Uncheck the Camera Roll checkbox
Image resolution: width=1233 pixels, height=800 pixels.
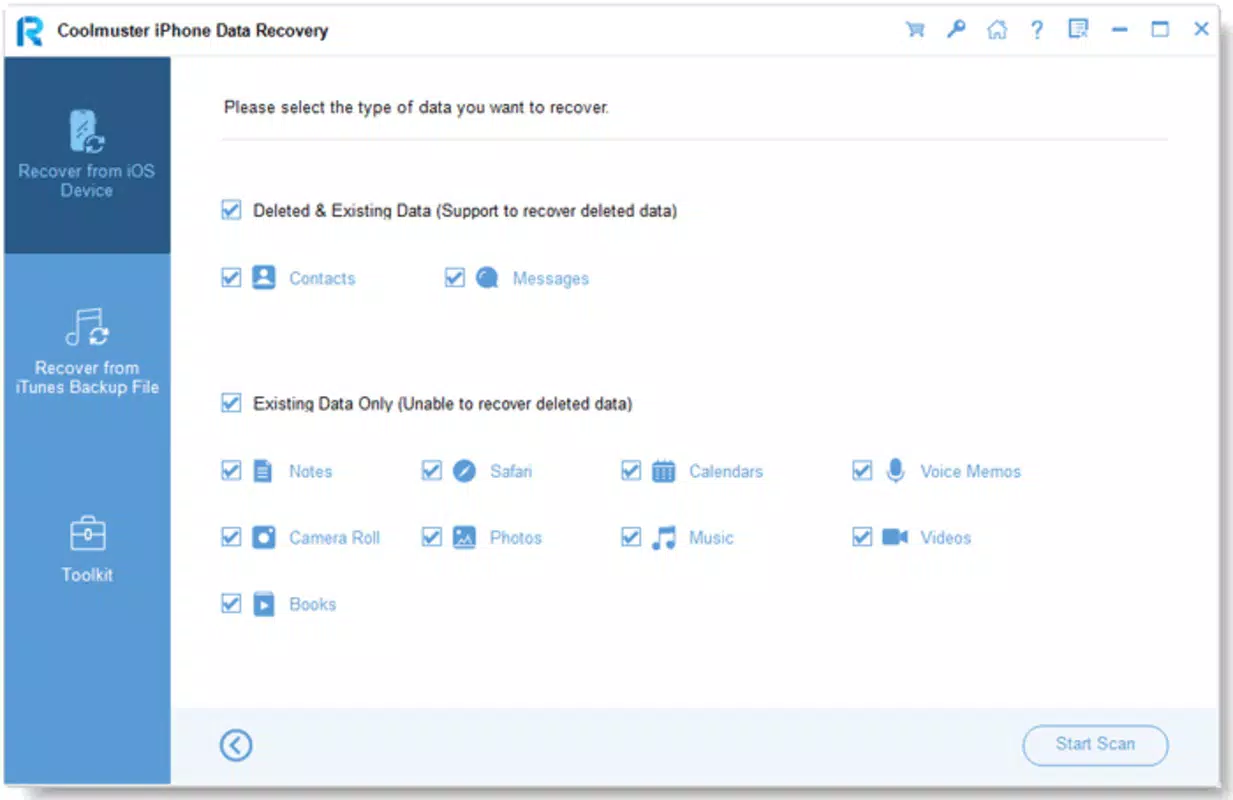[x=231, y=537]
